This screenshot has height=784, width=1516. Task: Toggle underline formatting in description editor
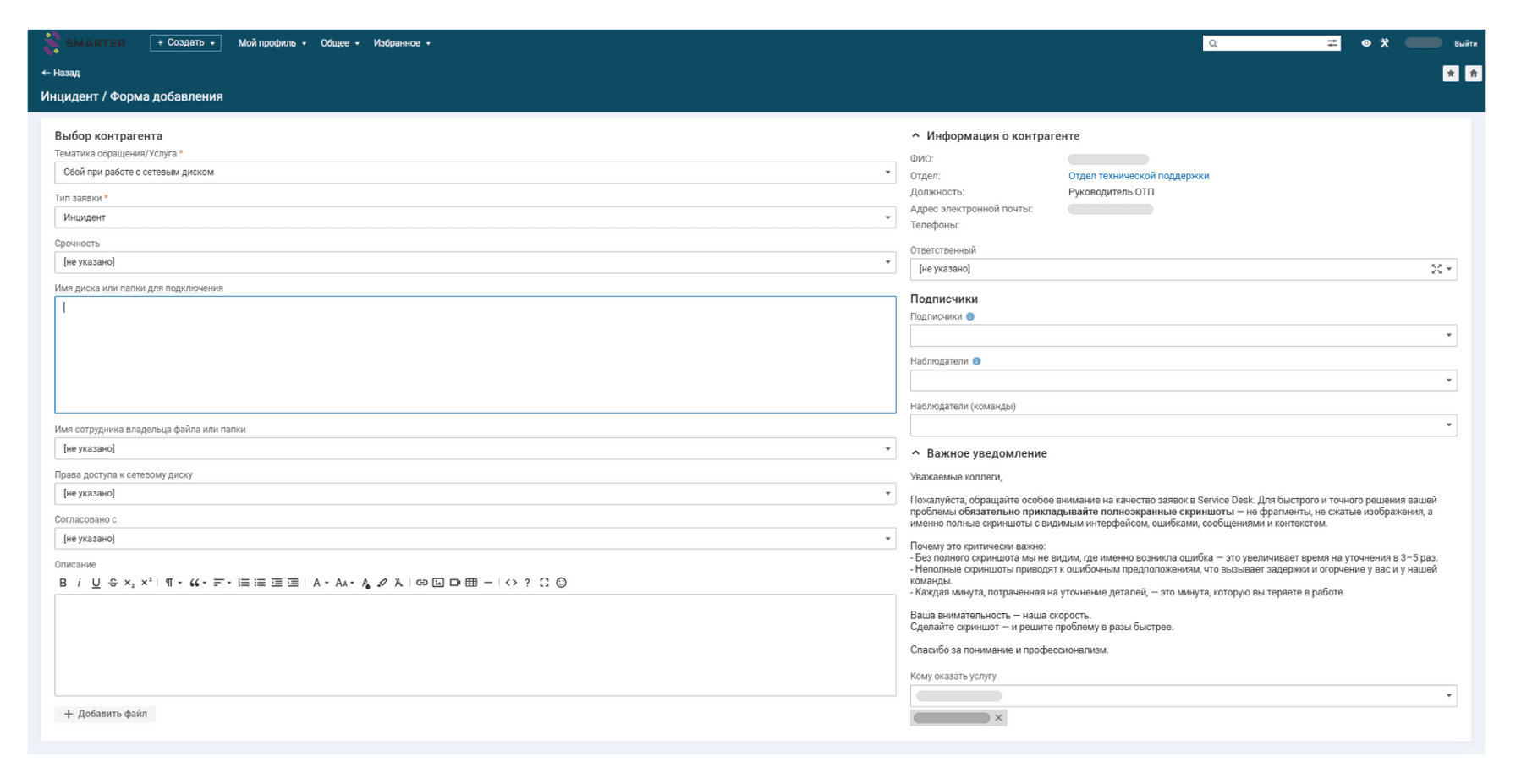pos(96,583)
